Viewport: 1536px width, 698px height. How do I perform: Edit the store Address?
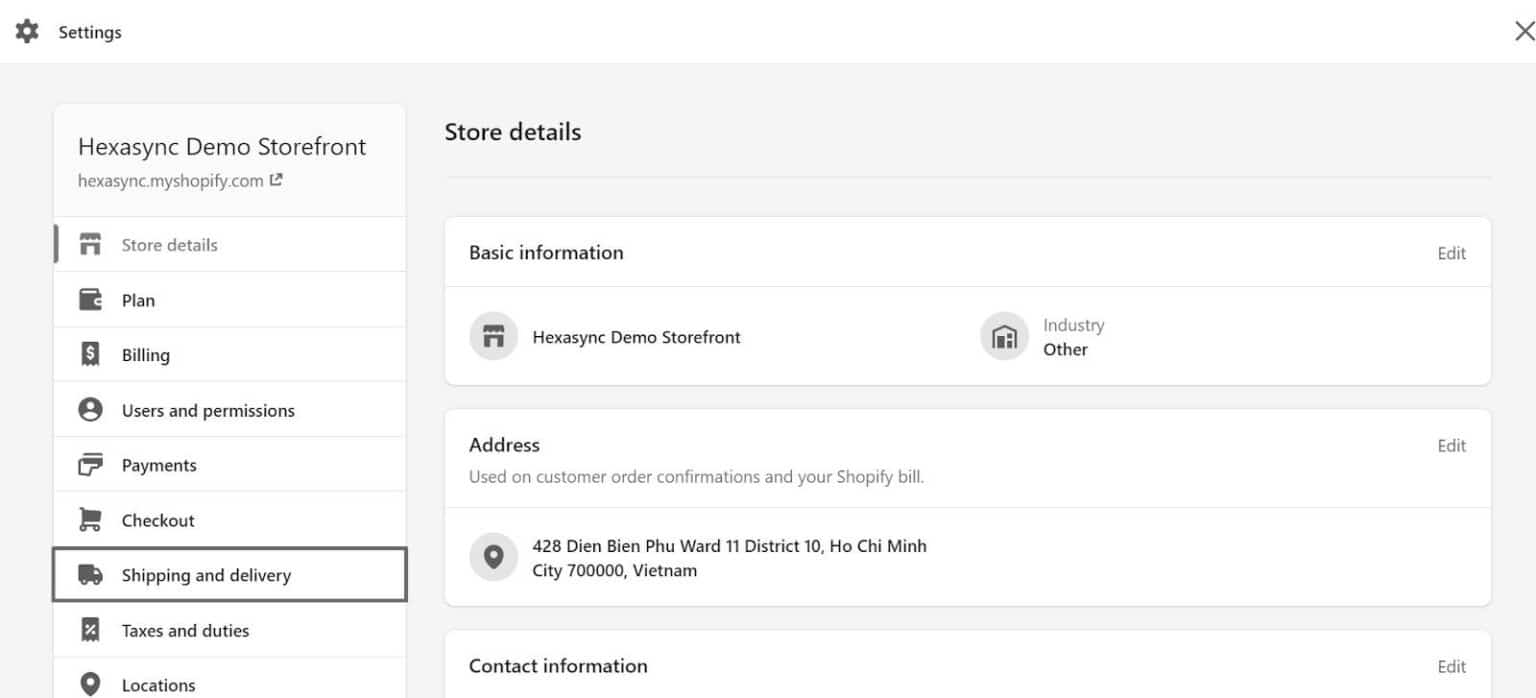(1451, 445)
